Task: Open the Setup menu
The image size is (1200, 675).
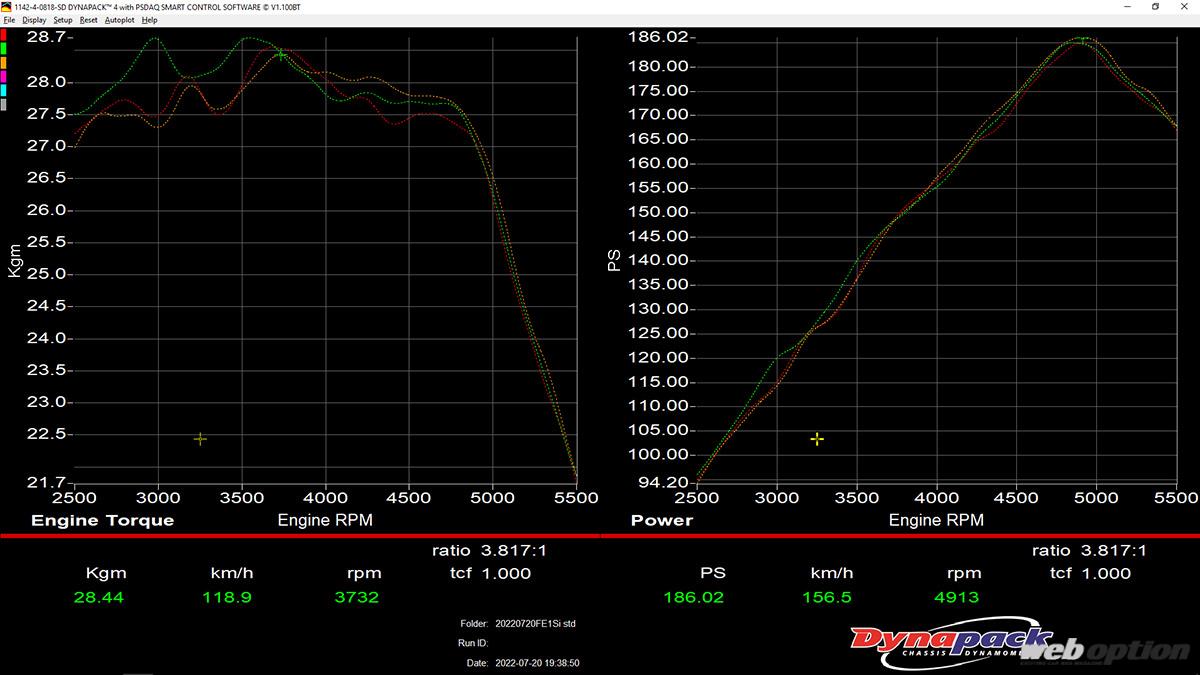Action: pyautogui.click(x=63, y=20)
